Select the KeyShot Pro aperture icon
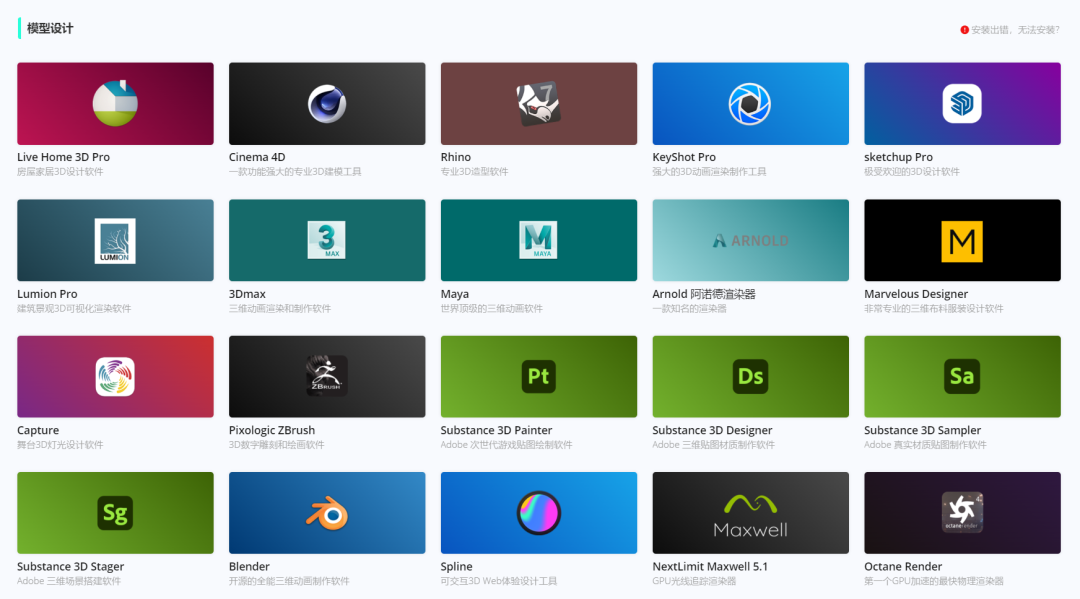Viewport: 1080px width, 599px height. [x=750, y=104]
